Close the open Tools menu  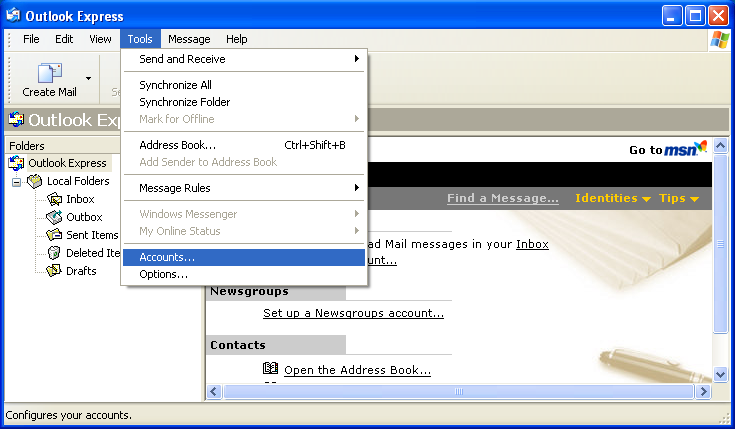[x=140, y=39]
